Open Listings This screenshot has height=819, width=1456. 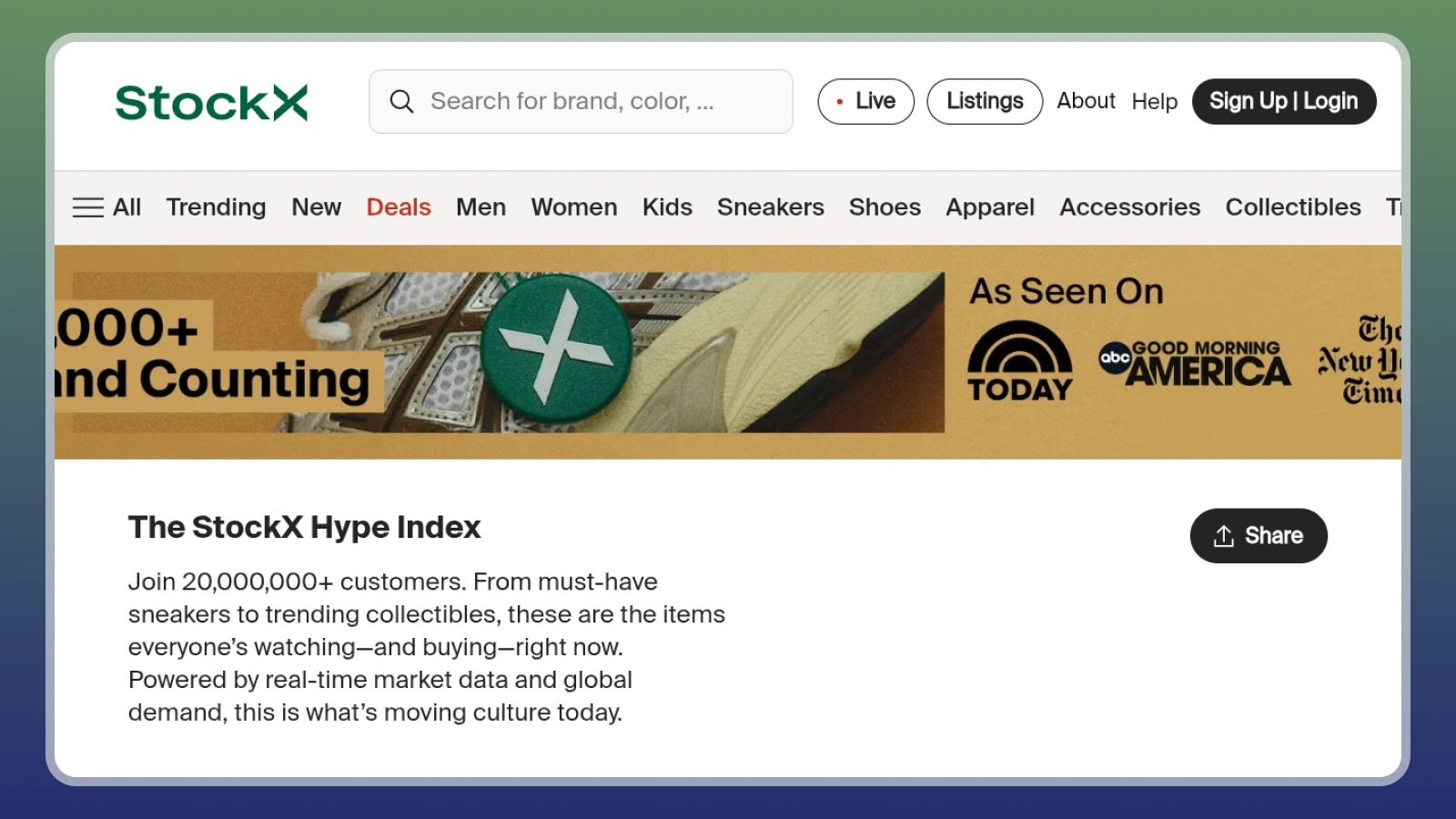[x=985, y=101]
